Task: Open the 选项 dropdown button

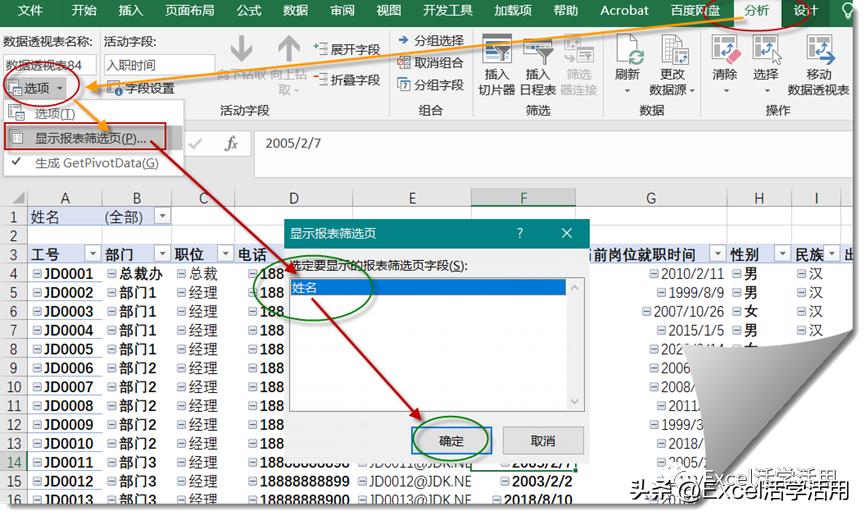Action: click(36, 87)
